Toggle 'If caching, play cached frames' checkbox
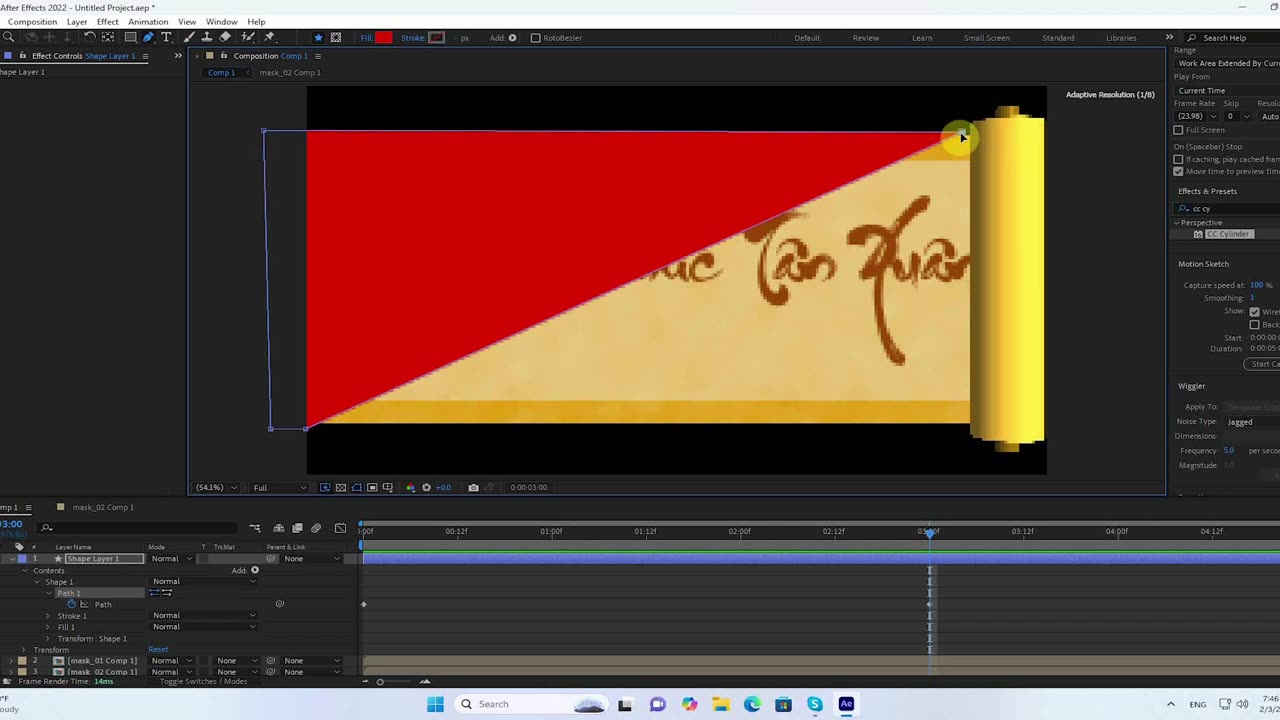Image resolution: width=1280 pixels, height=720 pixels. [1178, 159]
